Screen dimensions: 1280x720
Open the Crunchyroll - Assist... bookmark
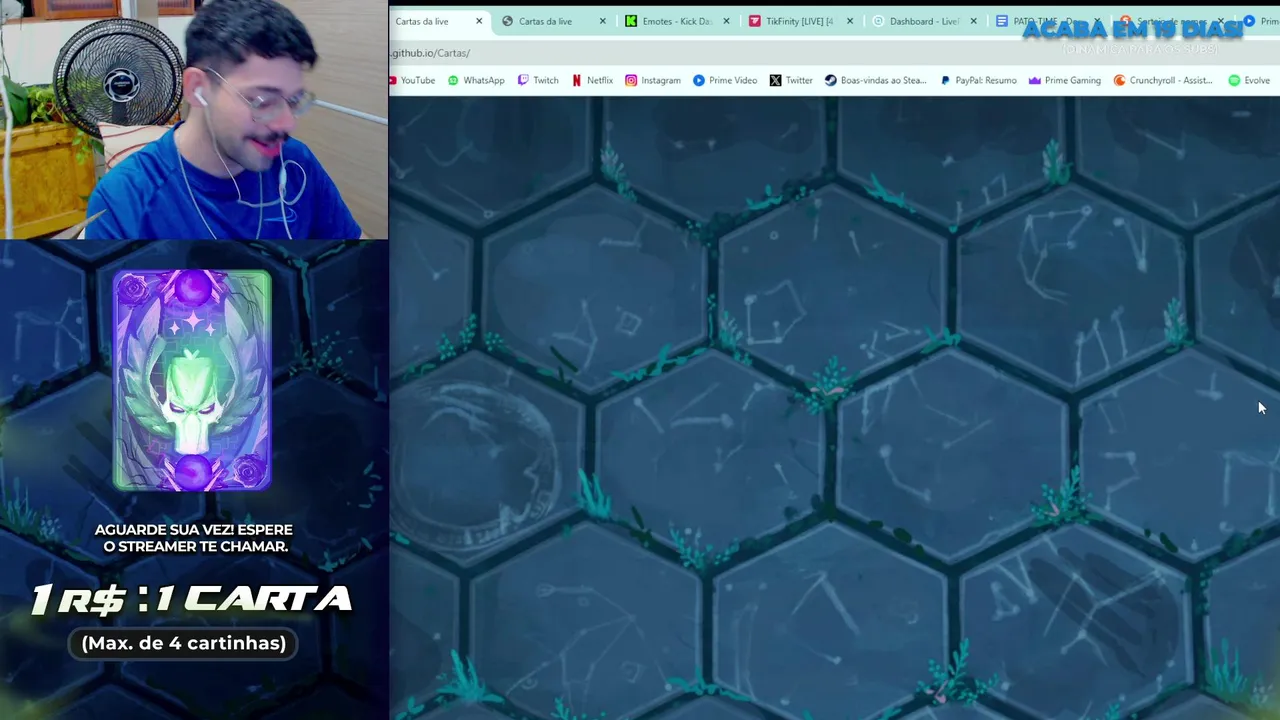pyautogui.click(x=1163, y=80)
